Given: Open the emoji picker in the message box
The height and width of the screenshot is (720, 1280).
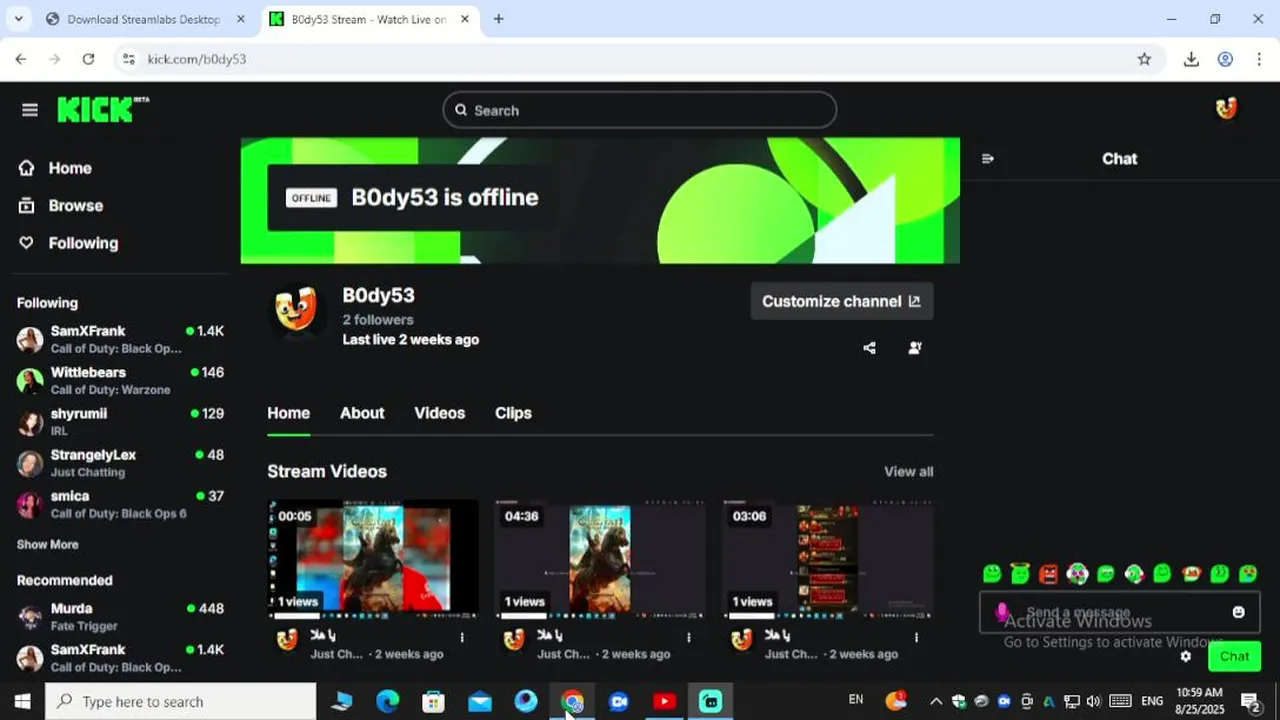Looking at the screenshot, I should 1238,612.
